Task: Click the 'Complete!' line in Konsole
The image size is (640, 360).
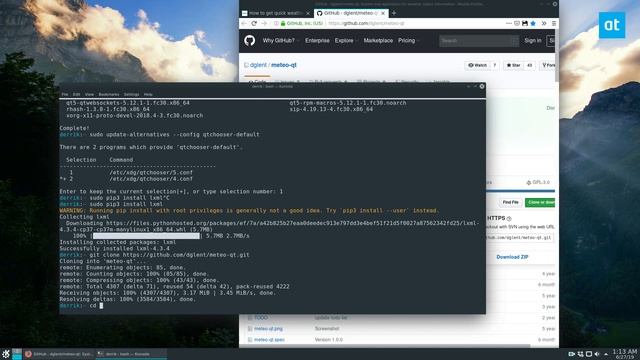Action: pos(74,128)
